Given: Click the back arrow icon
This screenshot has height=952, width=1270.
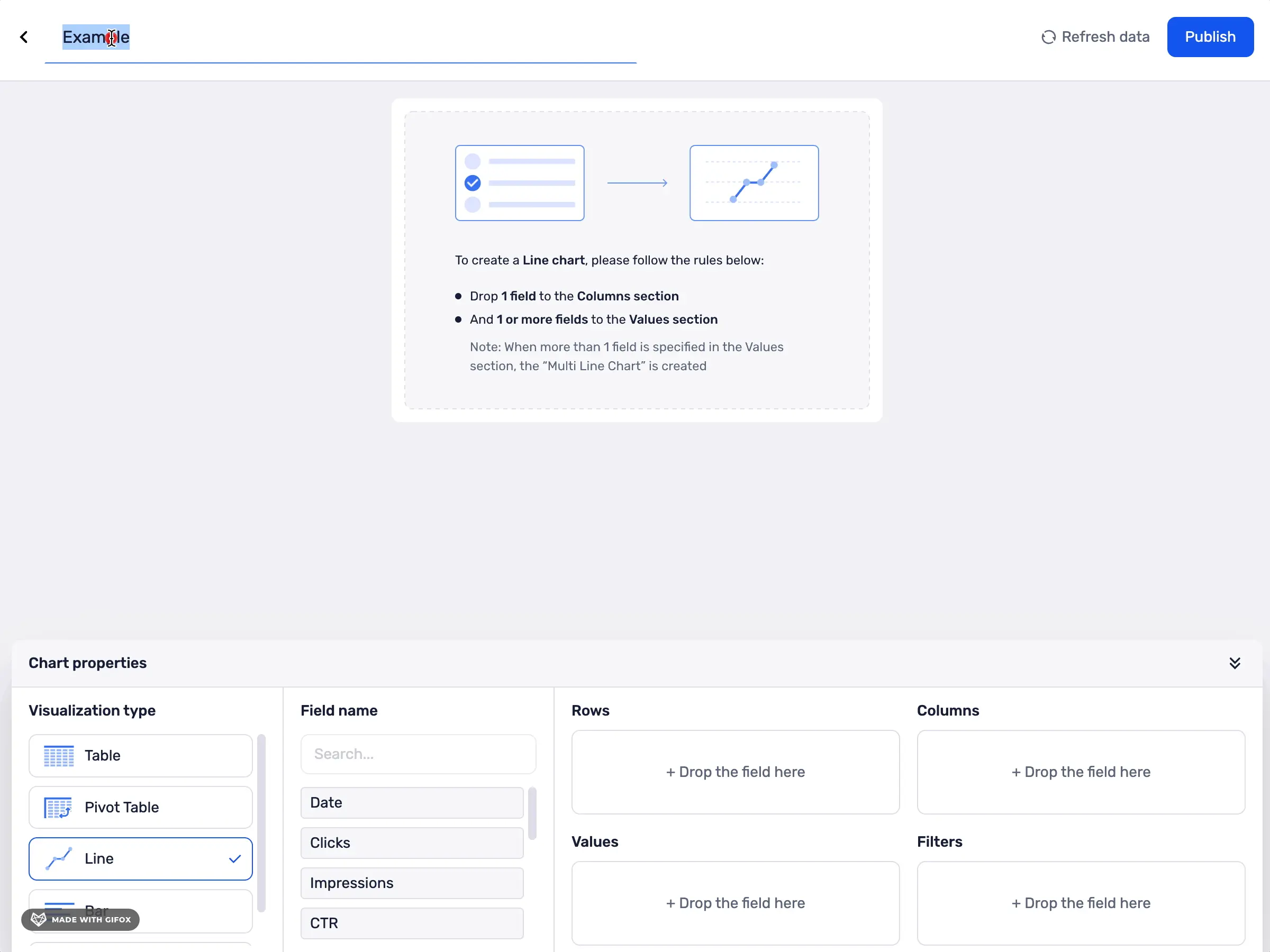Looking at the screenshot, I should point(23,38).
